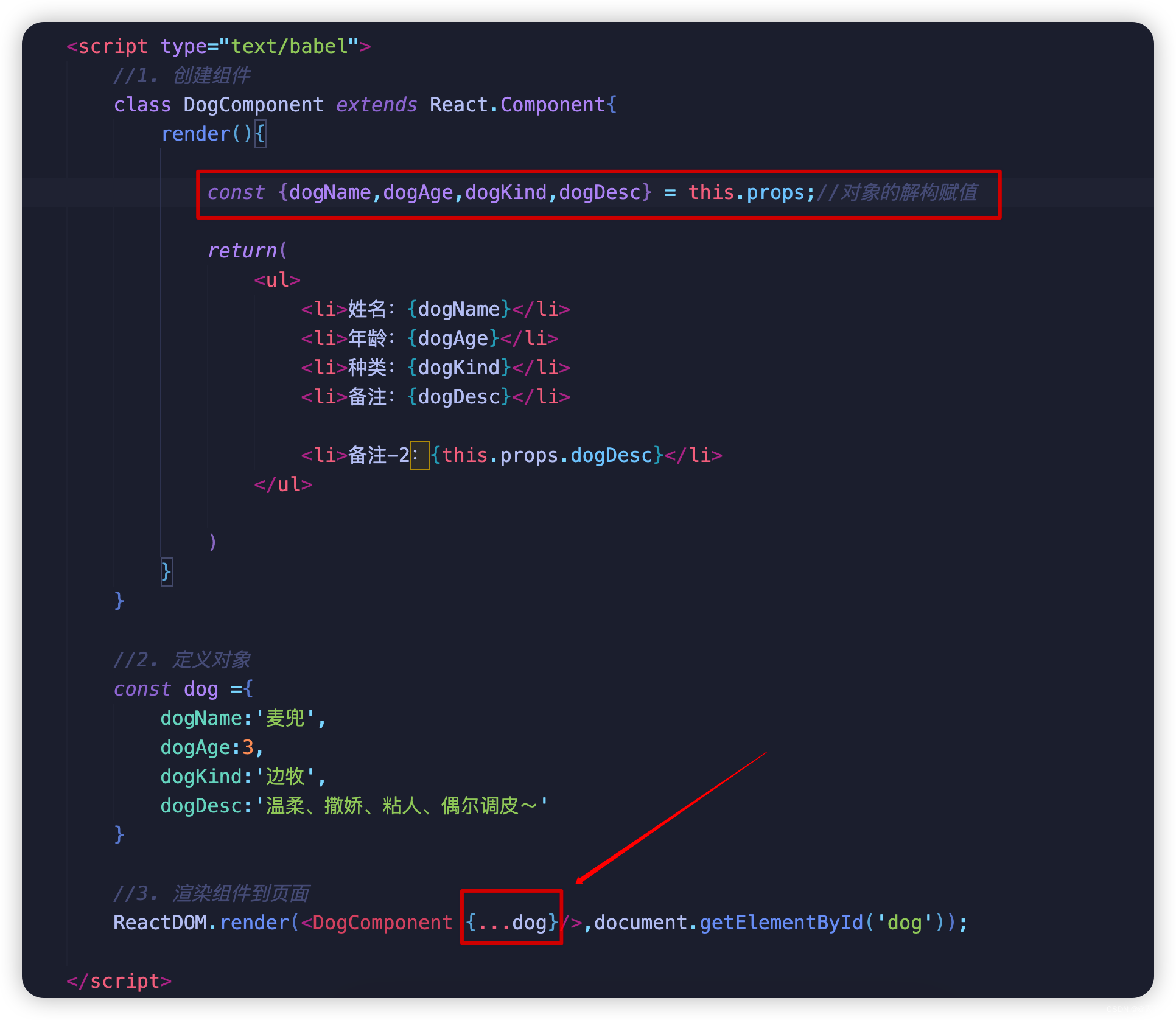Click the dogAge value 3

[x=248, y=747]
